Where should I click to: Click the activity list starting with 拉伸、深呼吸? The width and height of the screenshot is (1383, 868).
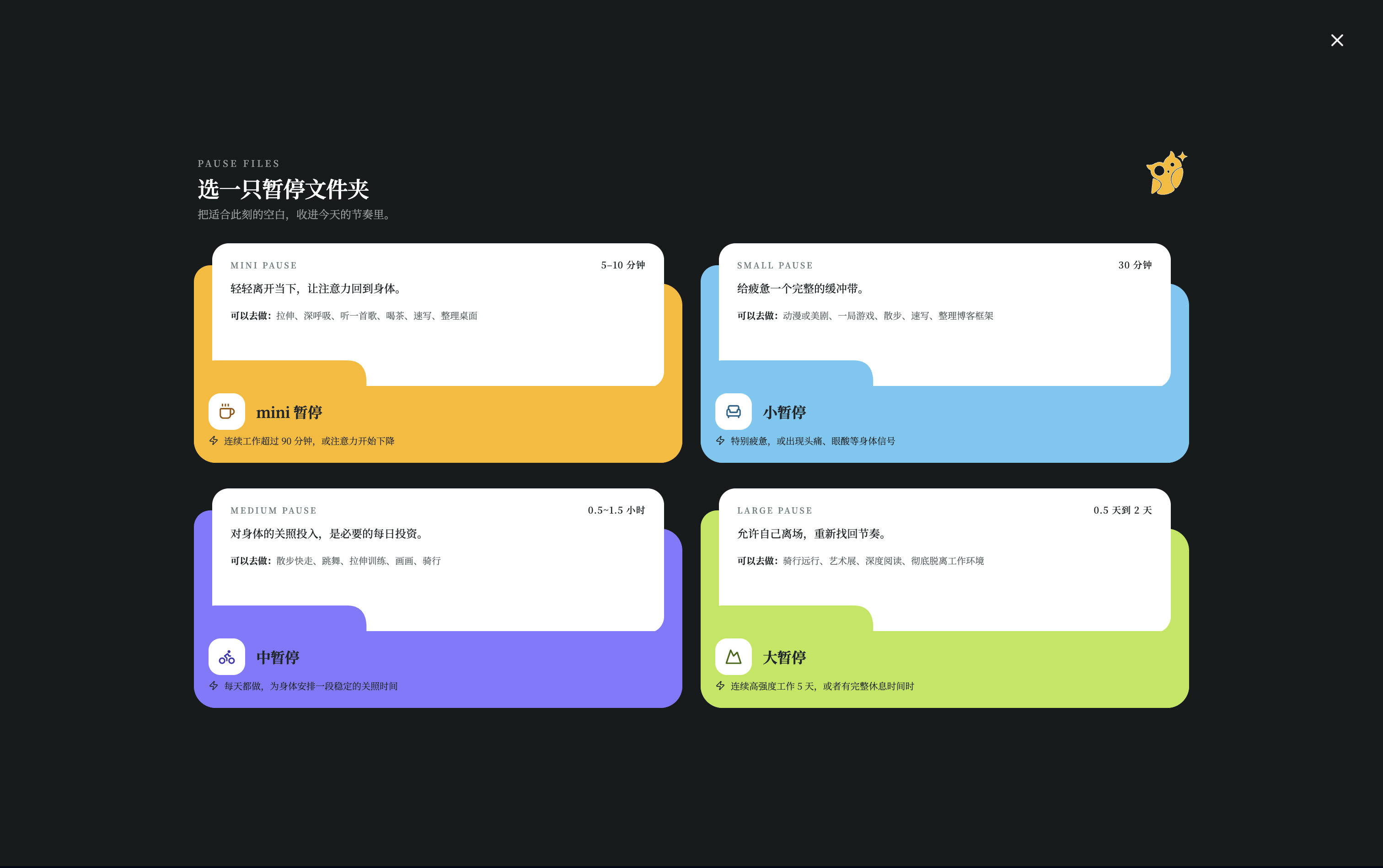pyautogui.click(x=376, y=316)
